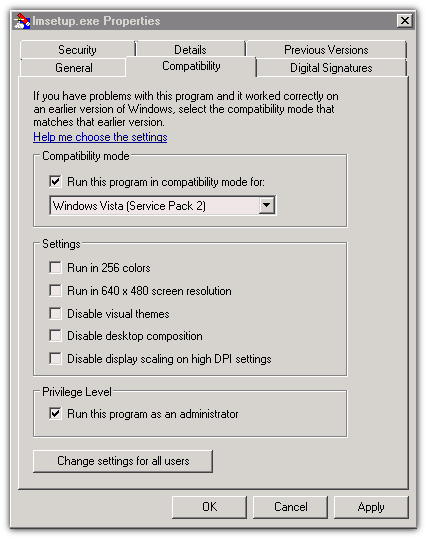Image resolution: width=427 pixels, height=539 pixels.
Task: Click the Apply button
Action: pos(371,507)
